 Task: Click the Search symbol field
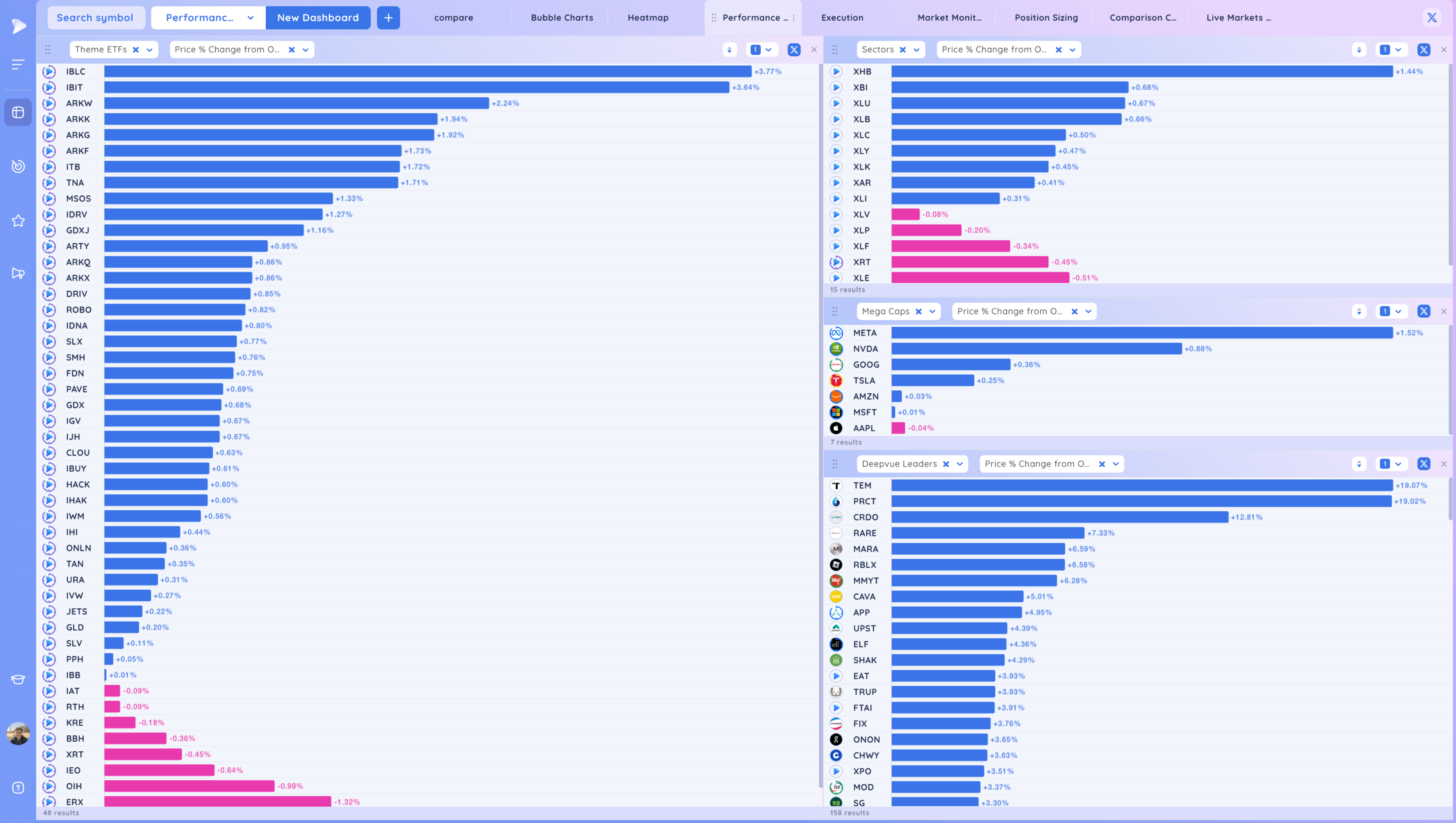click(95, 17)
